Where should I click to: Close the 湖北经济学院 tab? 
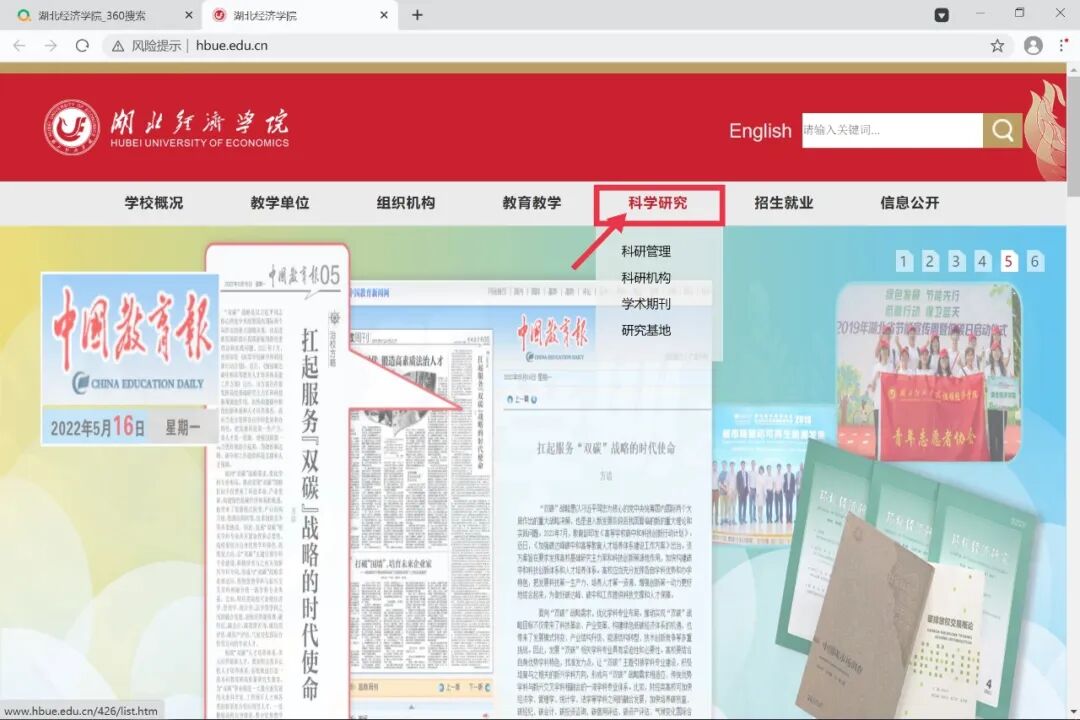click(x=384, y=14)
